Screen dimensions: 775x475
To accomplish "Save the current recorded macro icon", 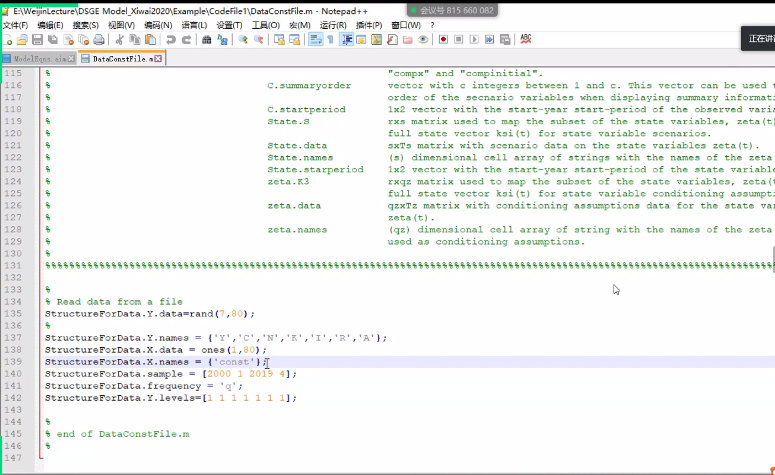I will [x=505, y=40].
